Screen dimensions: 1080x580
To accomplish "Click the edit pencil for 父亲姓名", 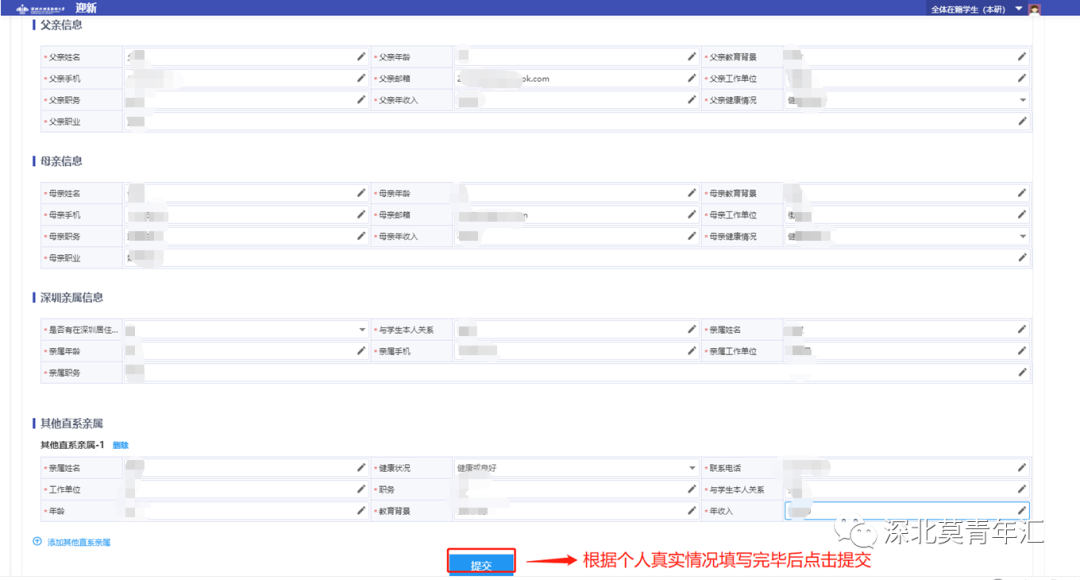I will 361,57.
